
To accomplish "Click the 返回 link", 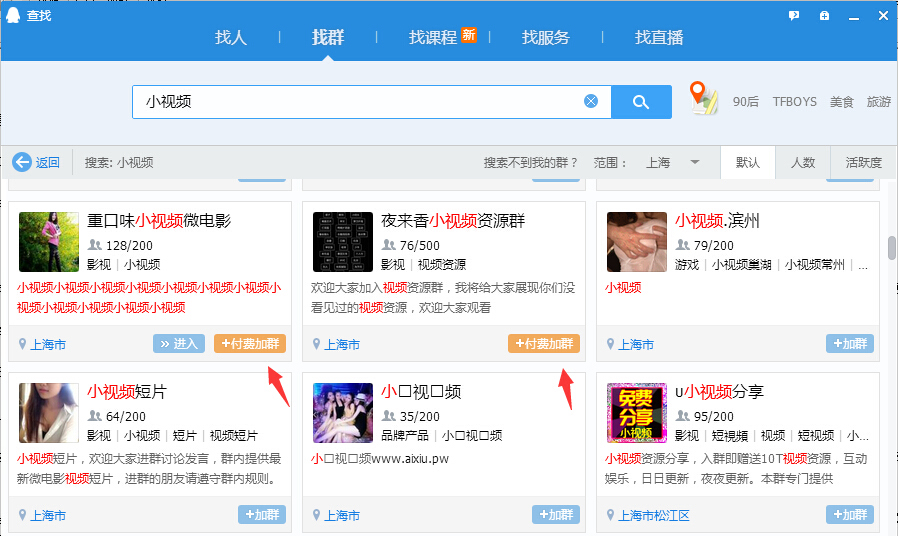I will coord(48,163).
